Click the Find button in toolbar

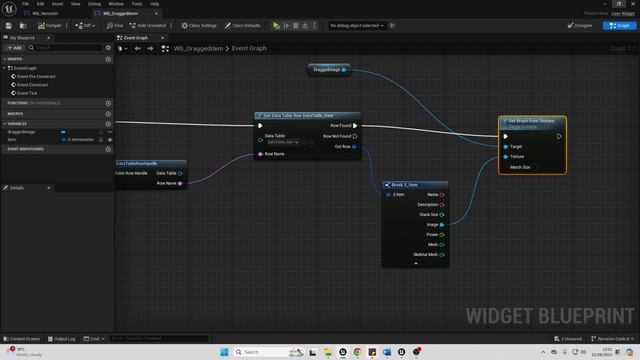pyautogui.click(x=115, y=26)
